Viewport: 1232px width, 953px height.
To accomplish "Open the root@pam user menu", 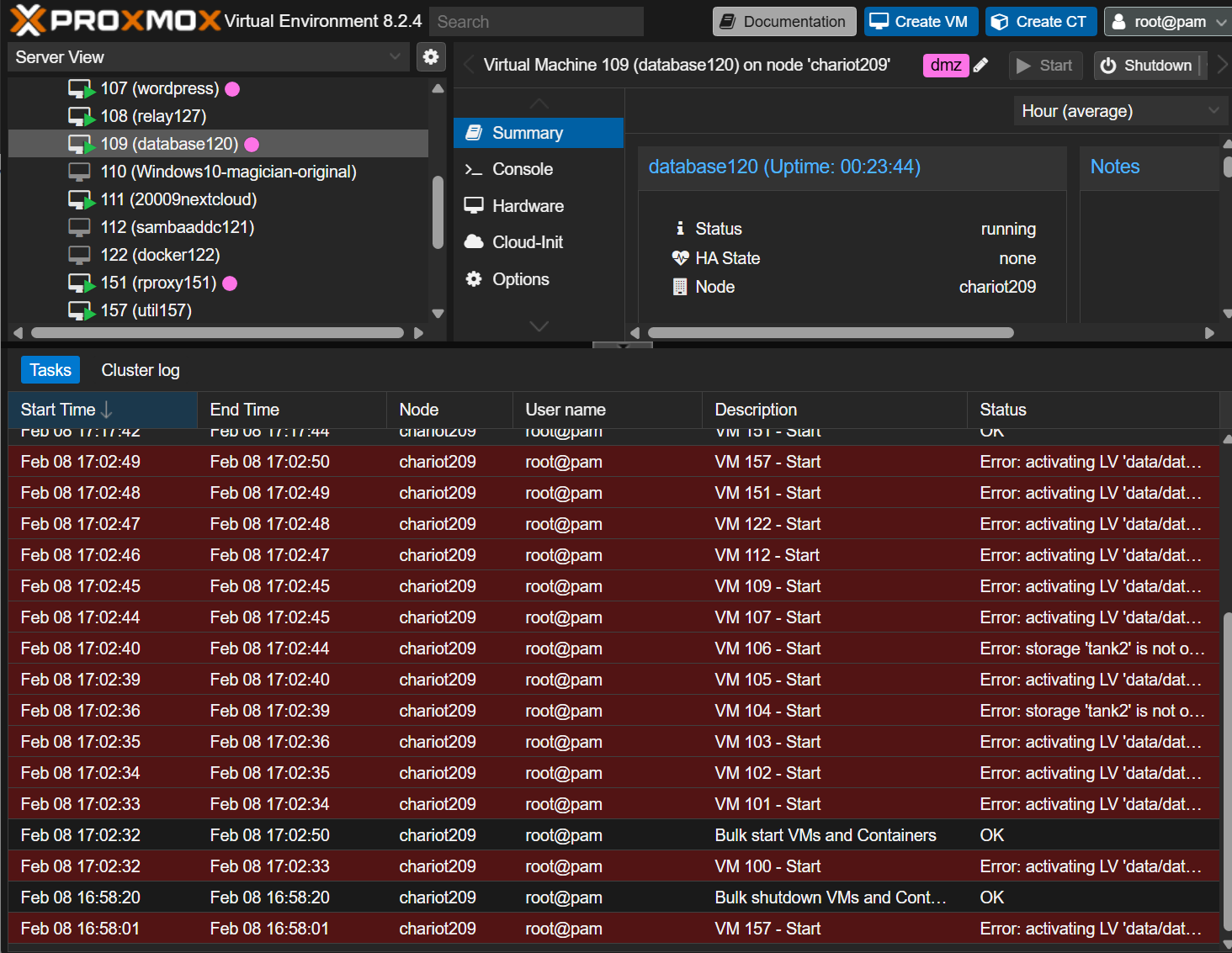I will click(1168, 22).
